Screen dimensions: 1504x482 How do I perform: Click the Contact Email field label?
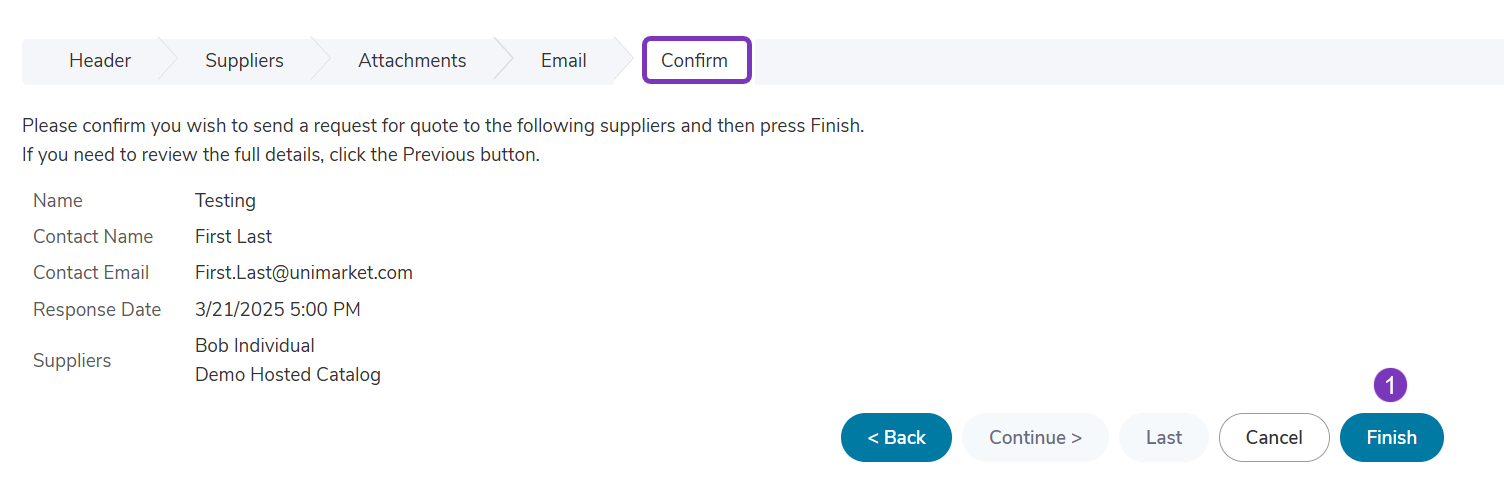click(91, 273)
